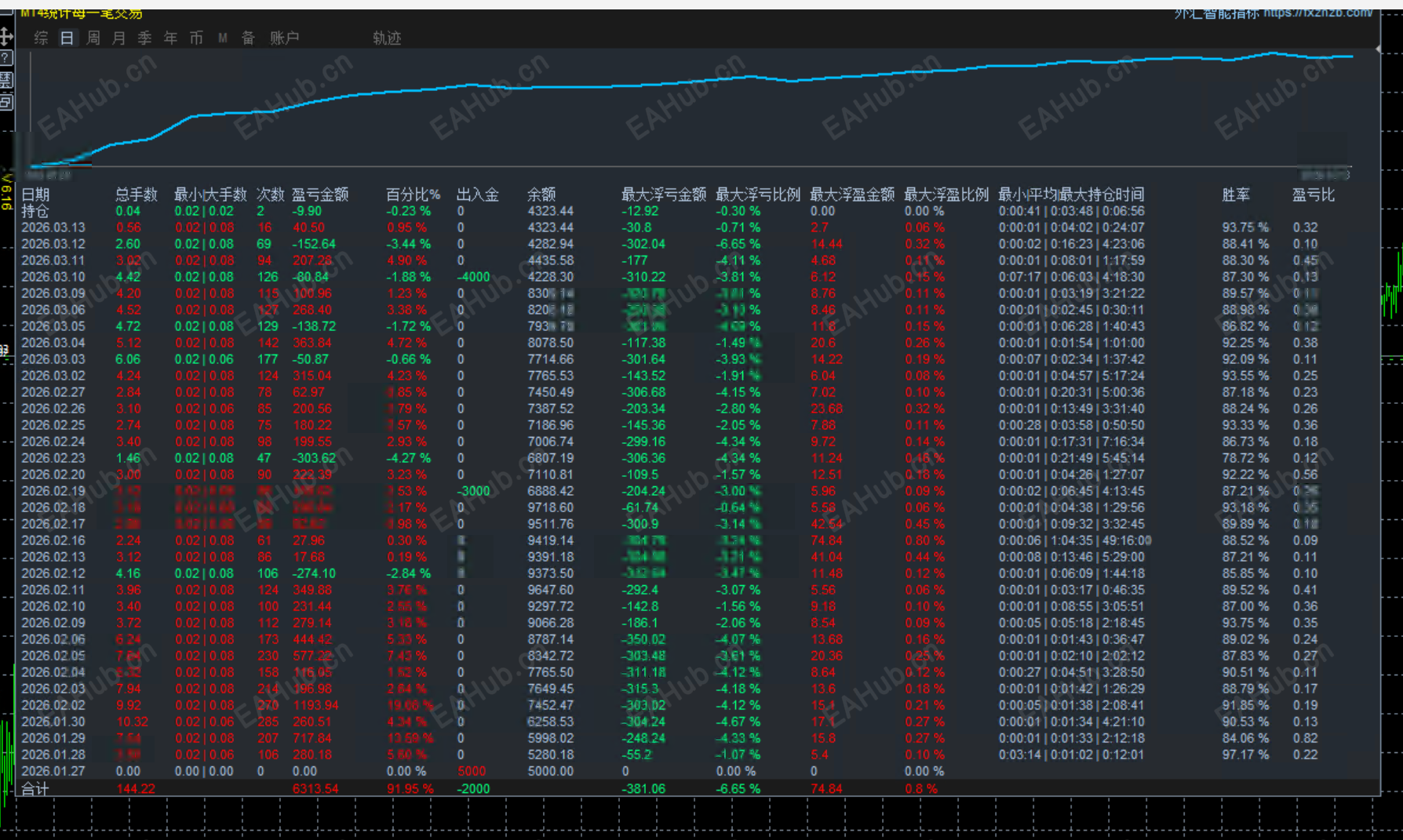The width and height of the screenshot is (1403, 840).
Task: Click the 2026.03.13 date row
Action: [53, 227]
